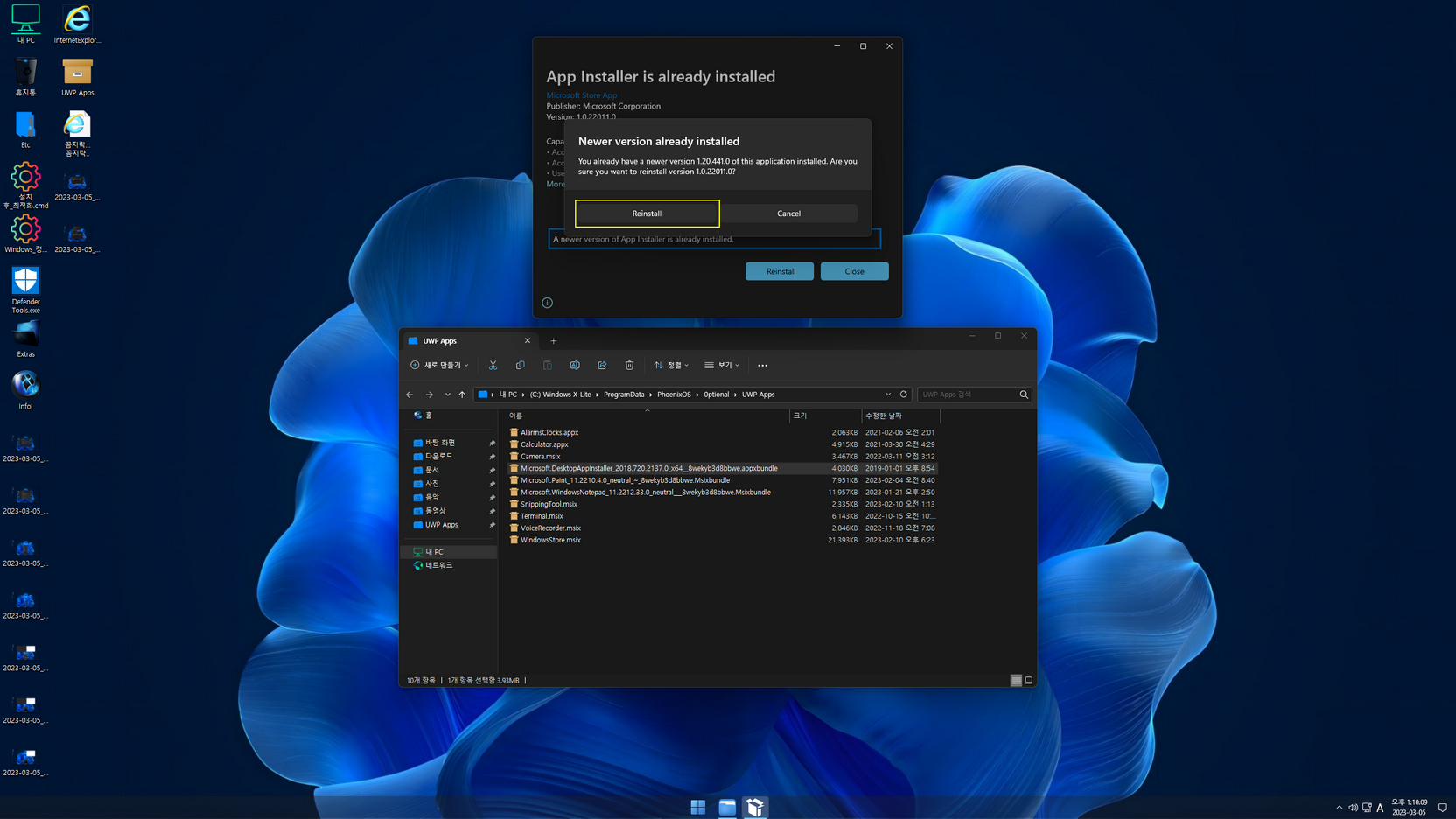
Task: Open 문서 in Explorer sidebar
Action: tap(432, 470)
